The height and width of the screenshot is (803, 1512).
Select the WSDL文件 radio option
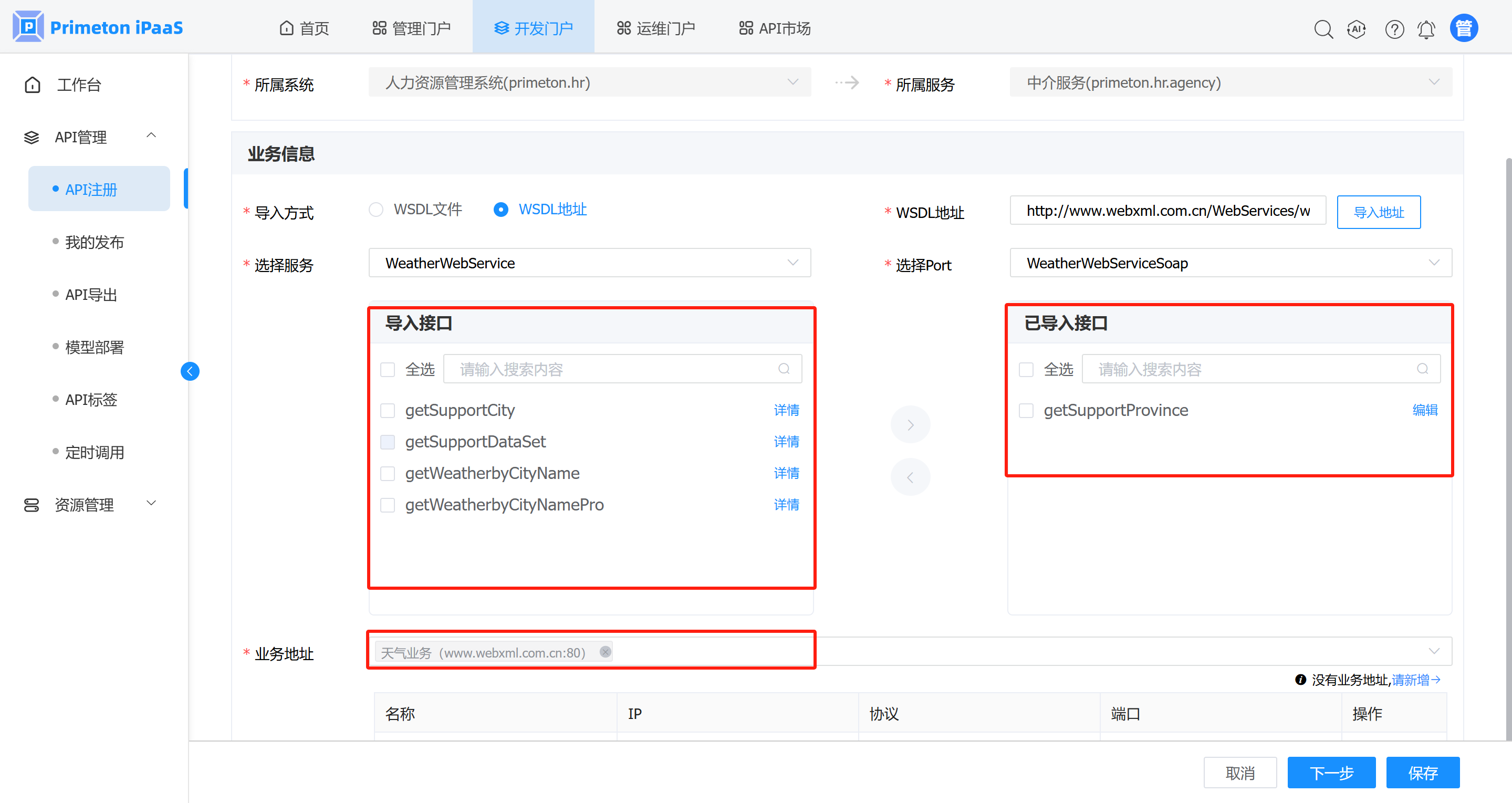click(x=376, y=210)
